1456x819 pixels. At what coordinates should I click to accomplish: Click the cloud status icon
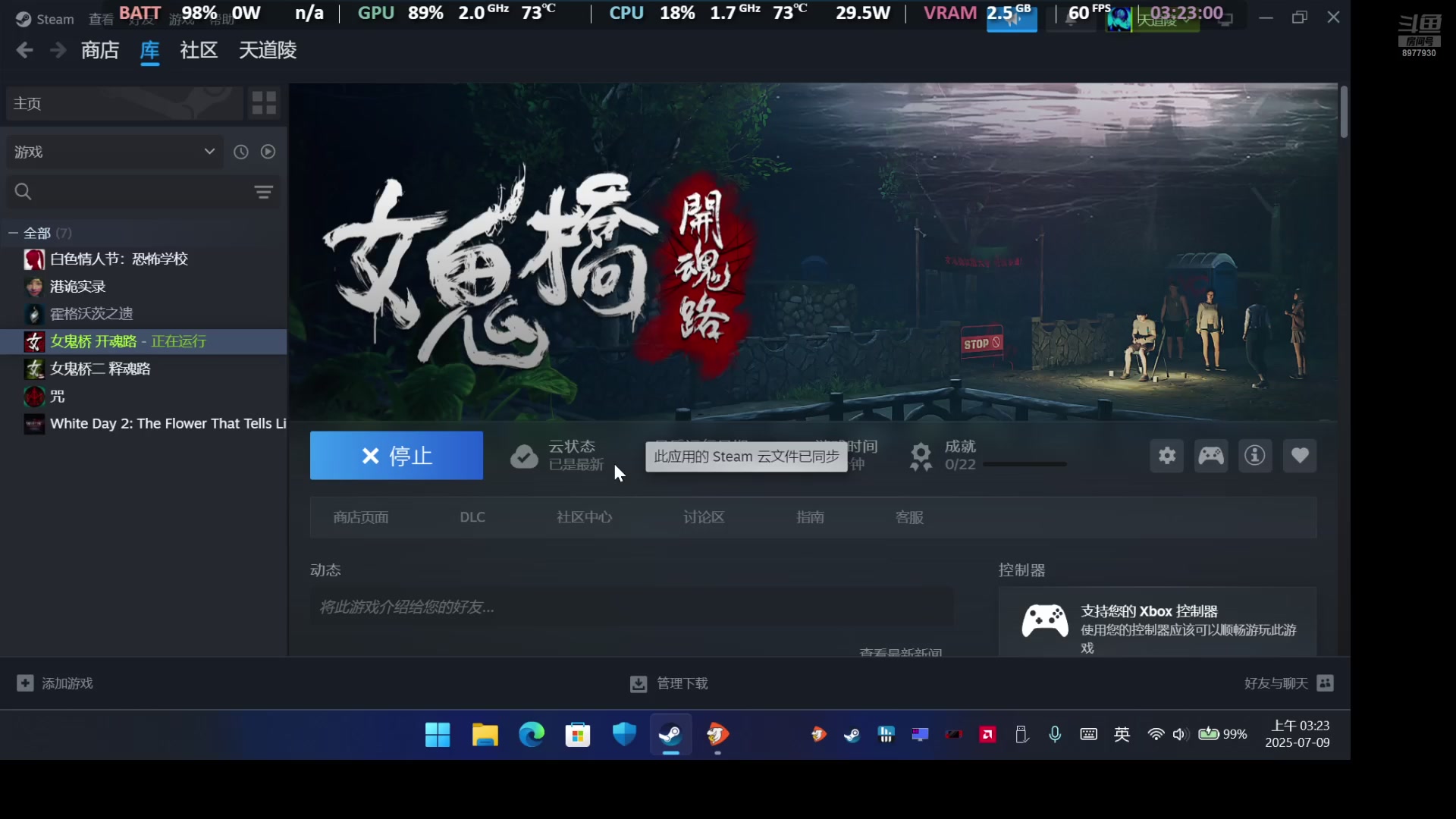pyautogui.click(x=524, y=456)
